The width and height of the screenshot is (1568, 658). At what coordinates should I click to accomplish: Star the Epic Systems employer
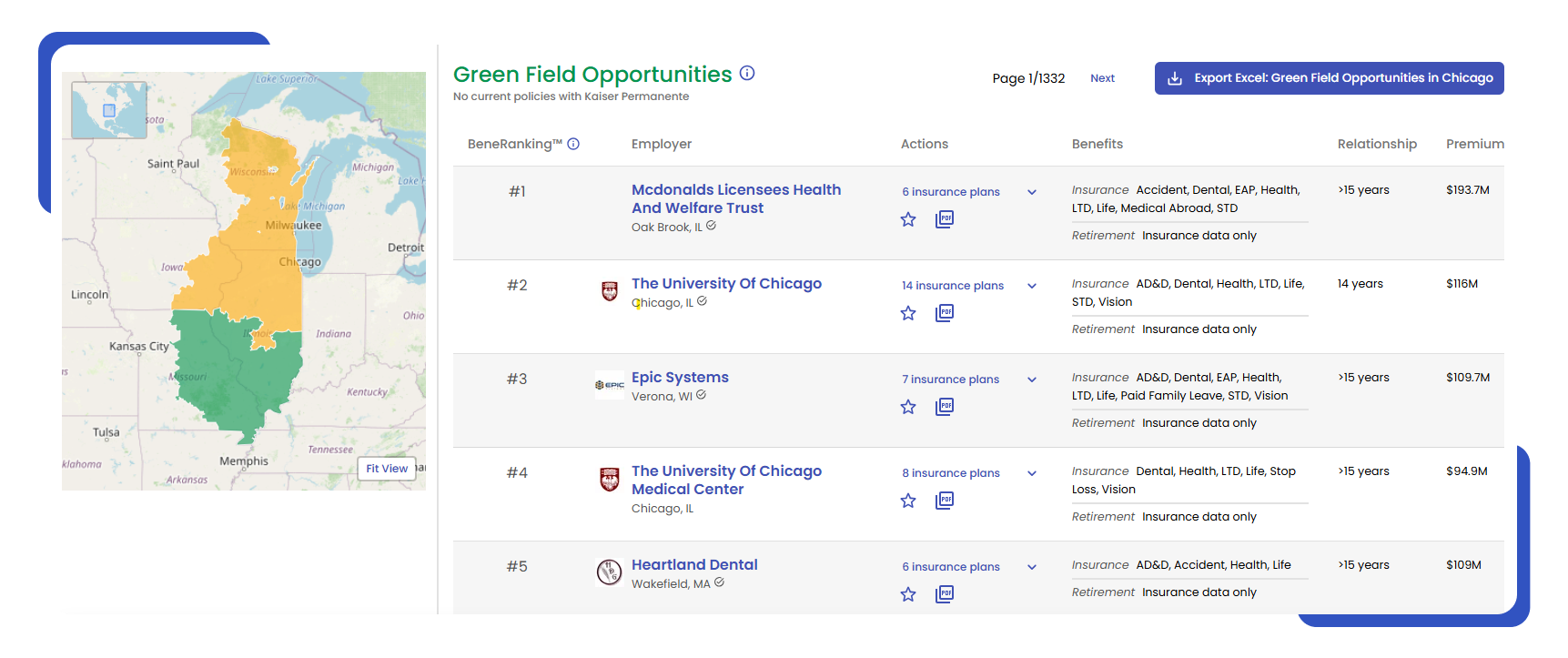[908, 407]
